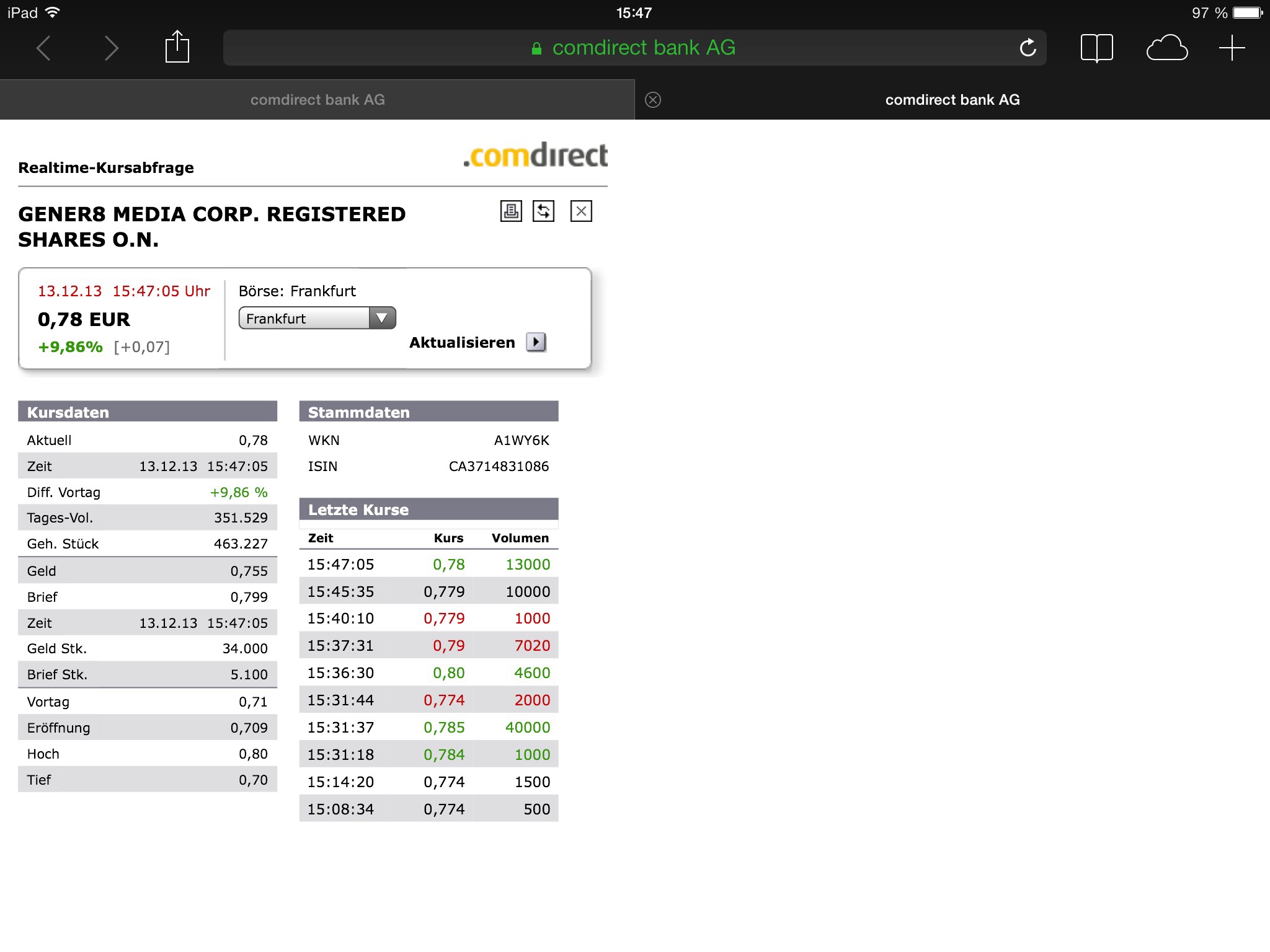This screenshot has height=952, width=1270.
Task: Click the swap arrows icon beside title
Action: pyautogui.click(x=543, y=211)
